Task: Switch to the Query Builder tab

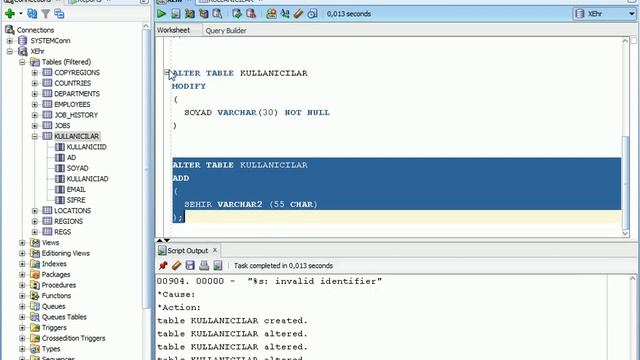Action: (x=226, y=31)
